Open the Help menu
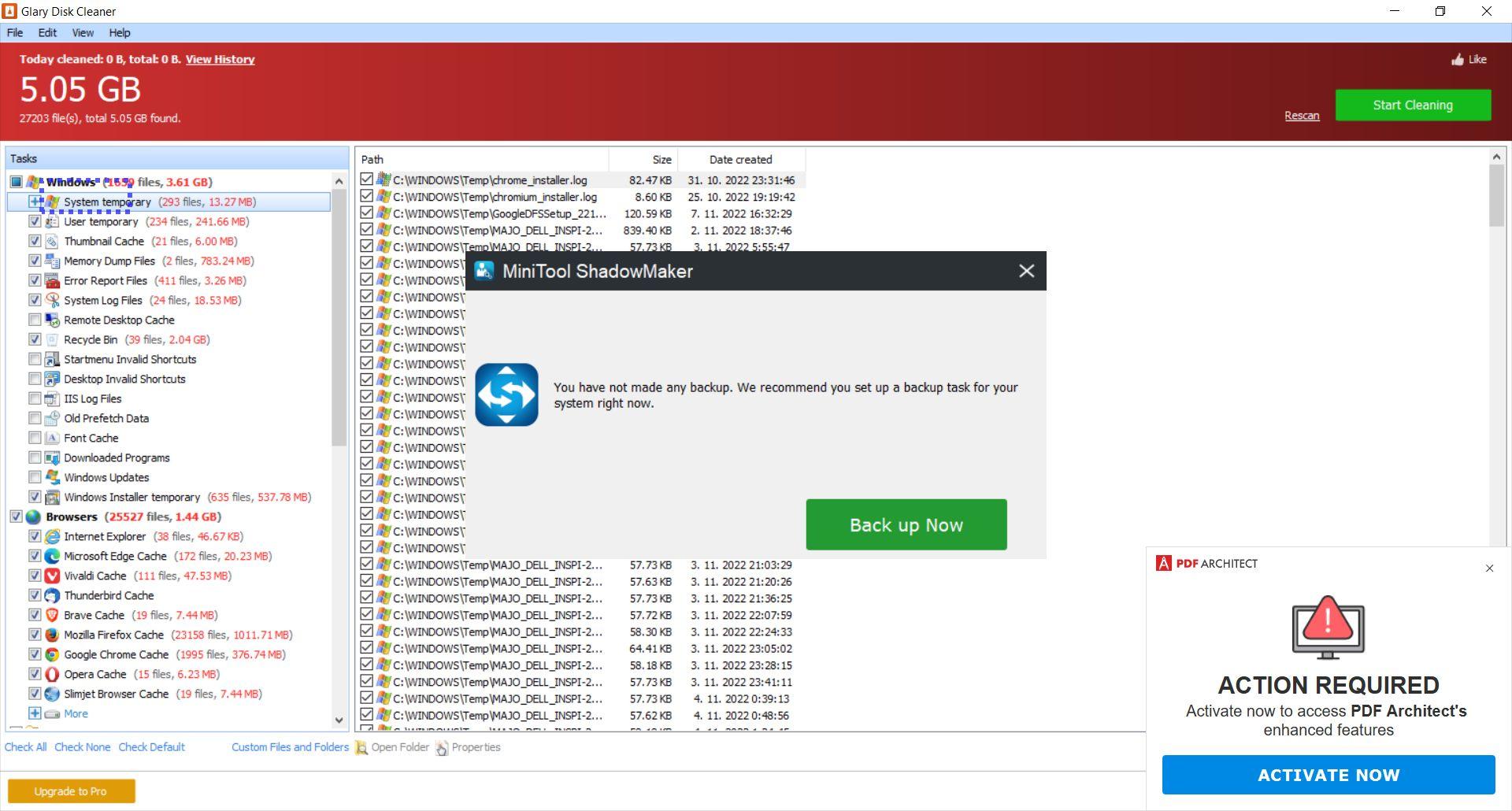 click(120, 33)
